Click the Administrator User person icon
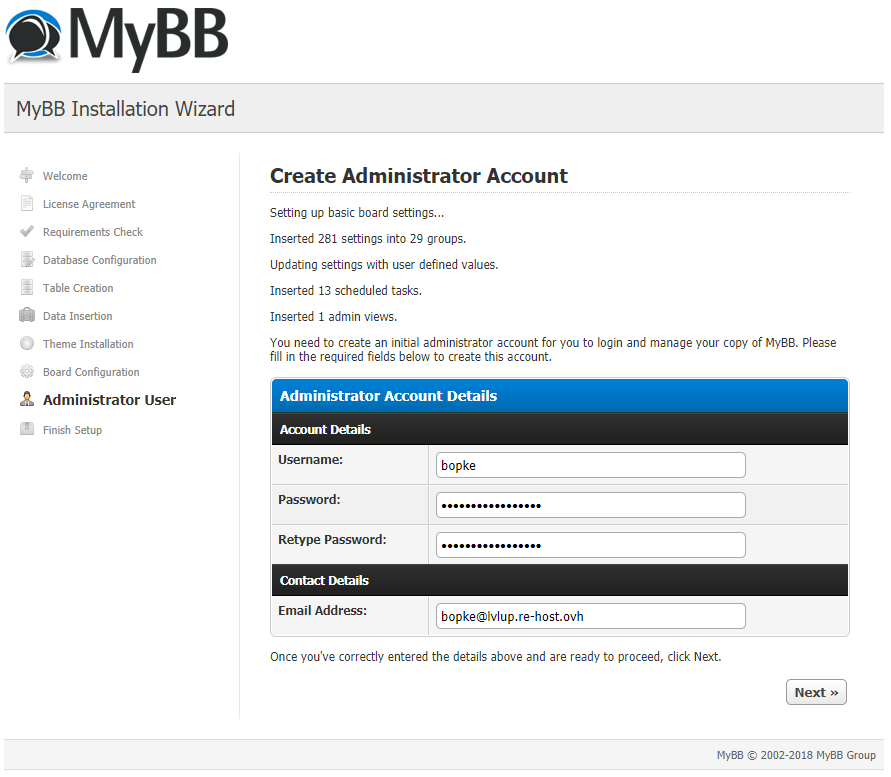The image size is (891, 777). 27,400
